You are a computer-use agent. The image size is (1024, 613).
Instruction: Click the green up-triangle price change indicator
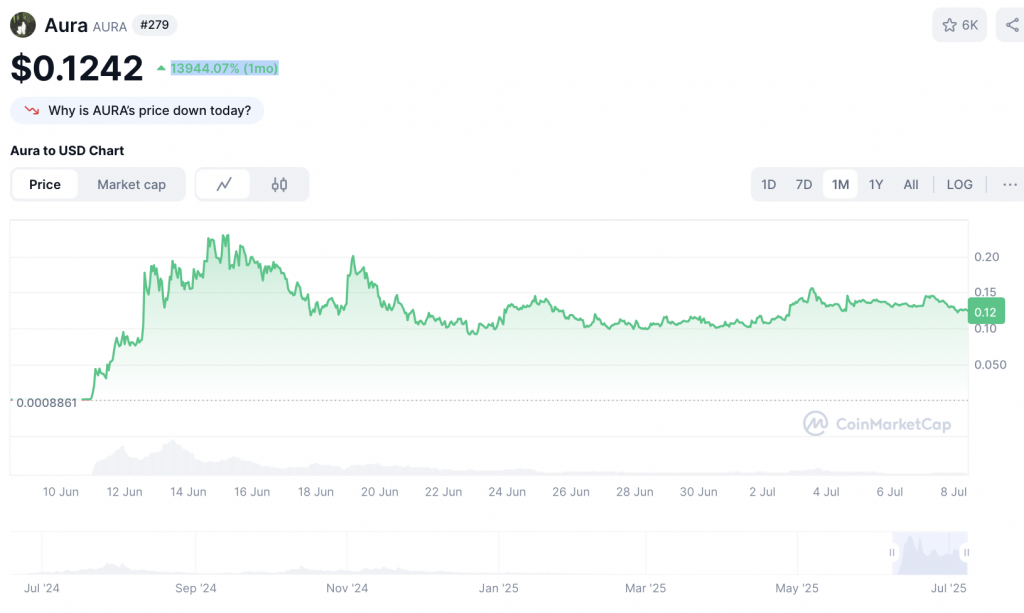(x=161, y=68)
